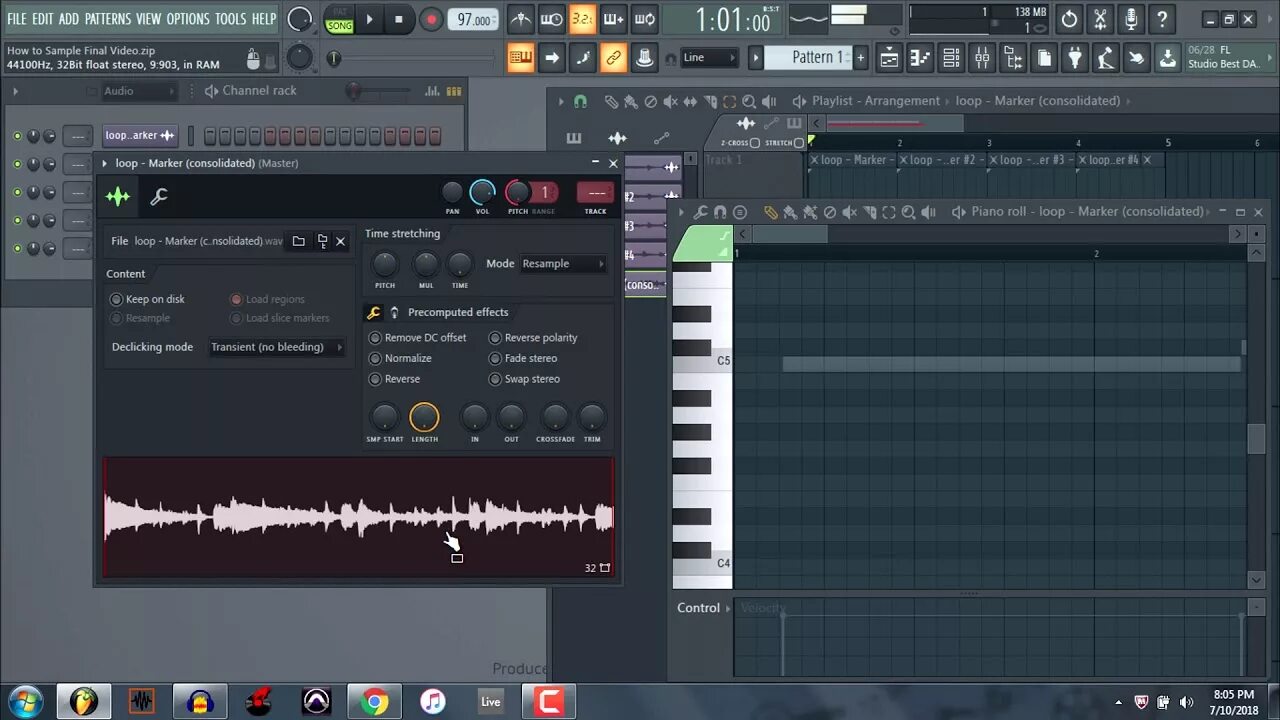Launch Ableton Live from the taskbar
Viewport: 1280px width, 720px height.
click(x=490, y=702)
